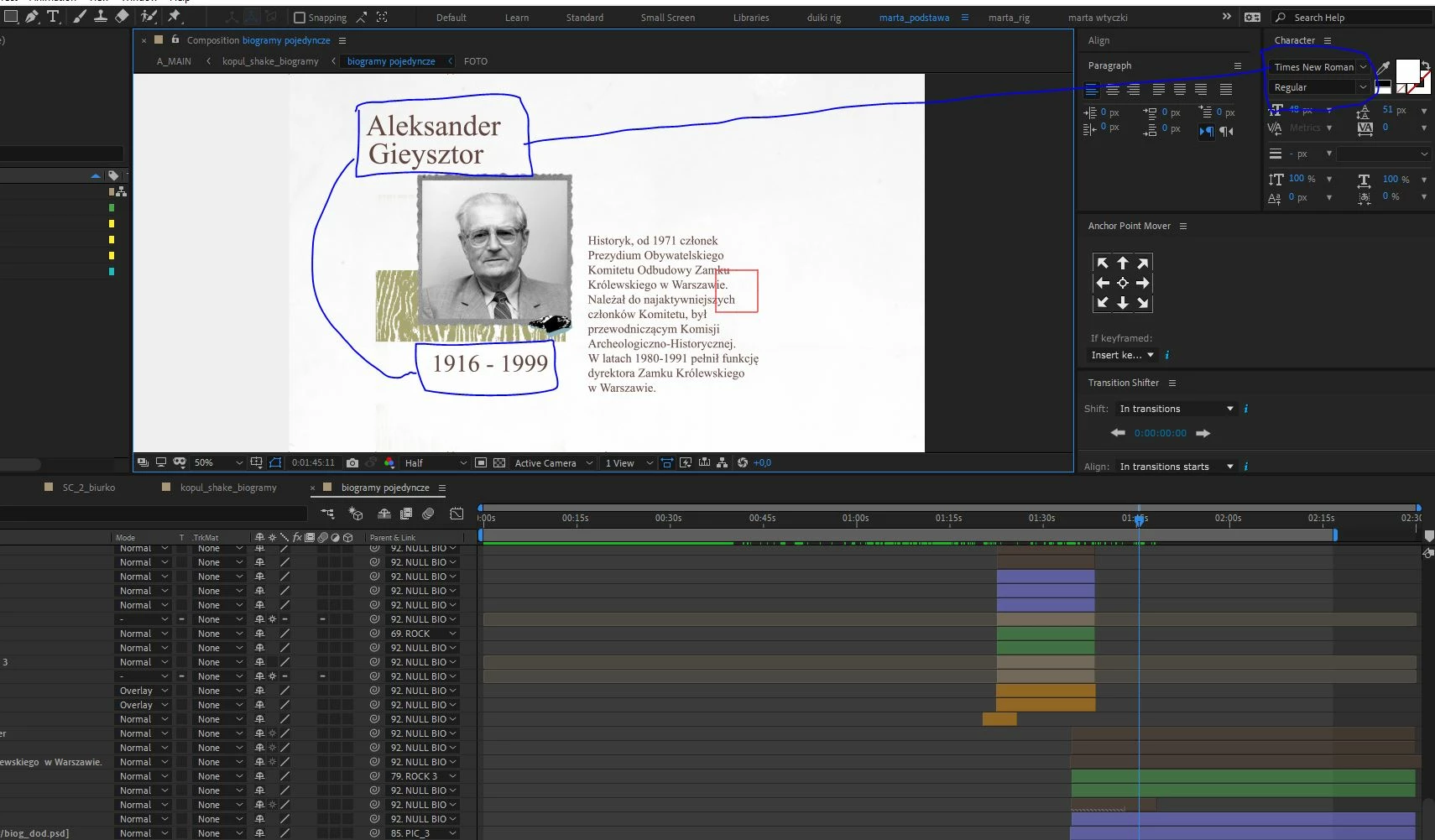This screenshot has width=1435, height=840.
Task: Switch to the SC_2_biurko timeline tab
Action: pyautogui.click(x=89, y=488)
